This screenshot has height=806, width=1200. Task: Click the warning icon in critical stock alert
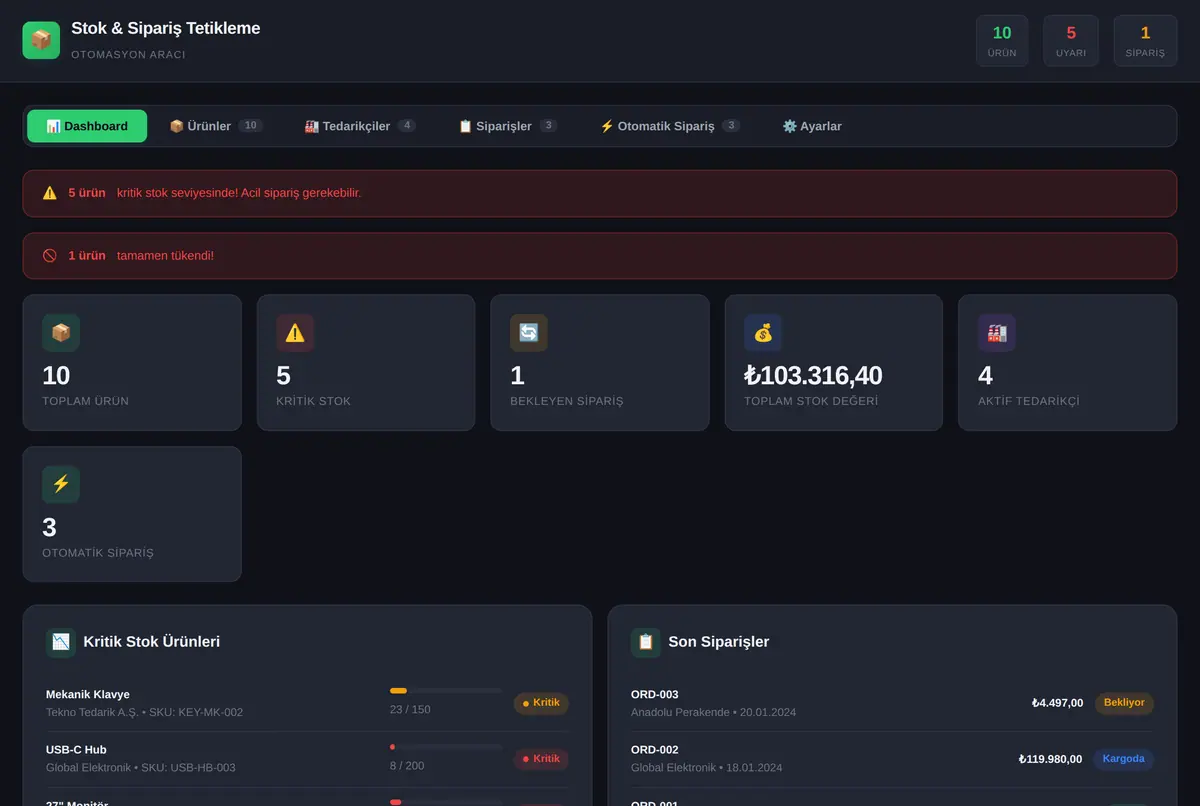coord(50,193)
